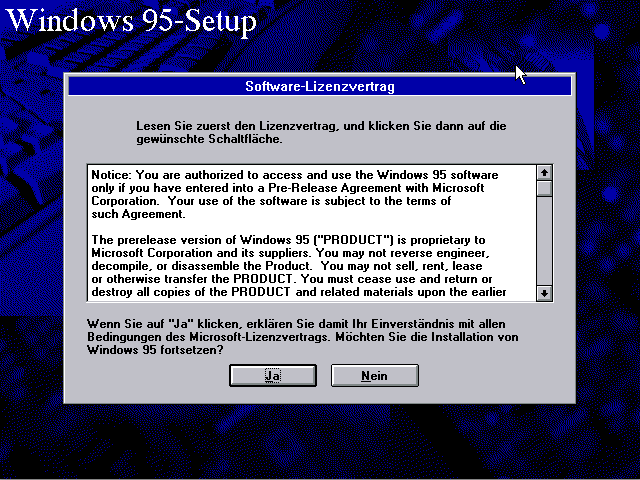Click the scrollbar track below the thumb
This screenshot has height=480, width=640.
pos(544,241)
